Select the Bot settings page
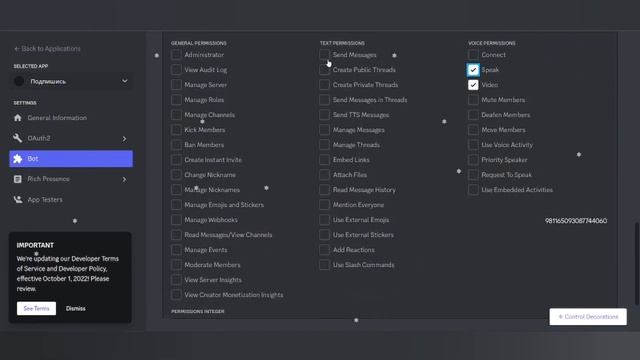 coord(71,159)
